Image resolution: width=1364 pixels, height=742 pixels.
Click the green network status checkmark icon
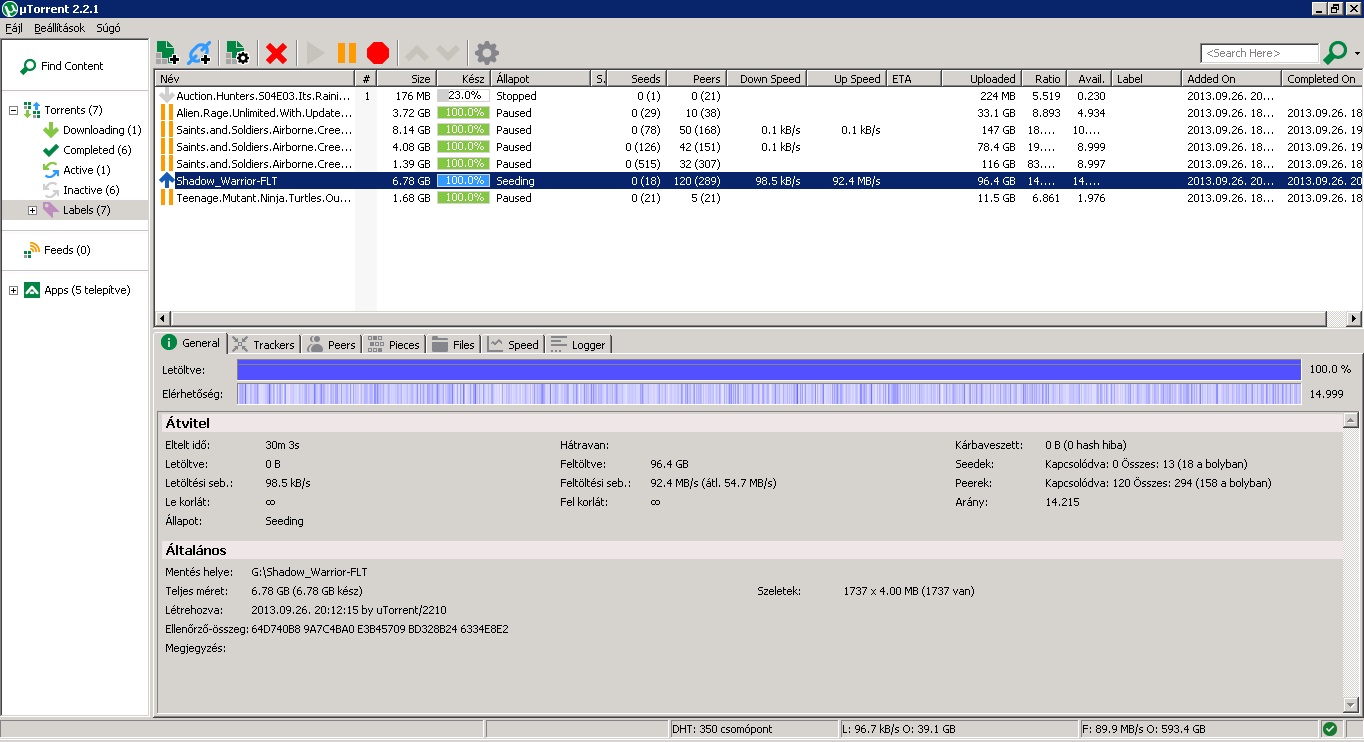tap(1330, 729)
